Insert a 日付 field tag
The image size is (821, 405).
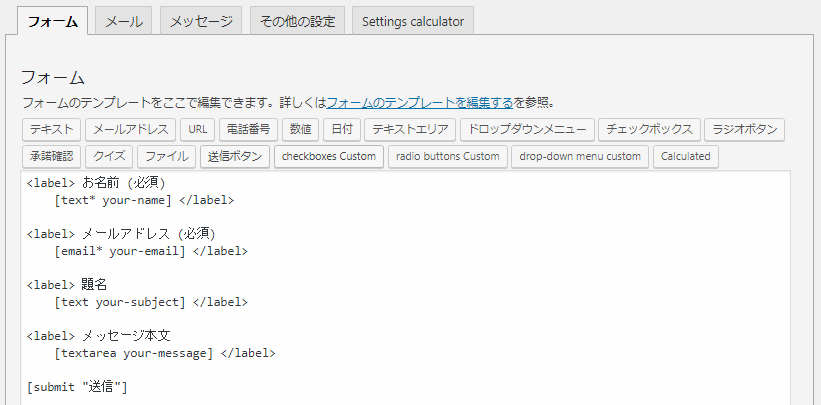coord(342,129)
